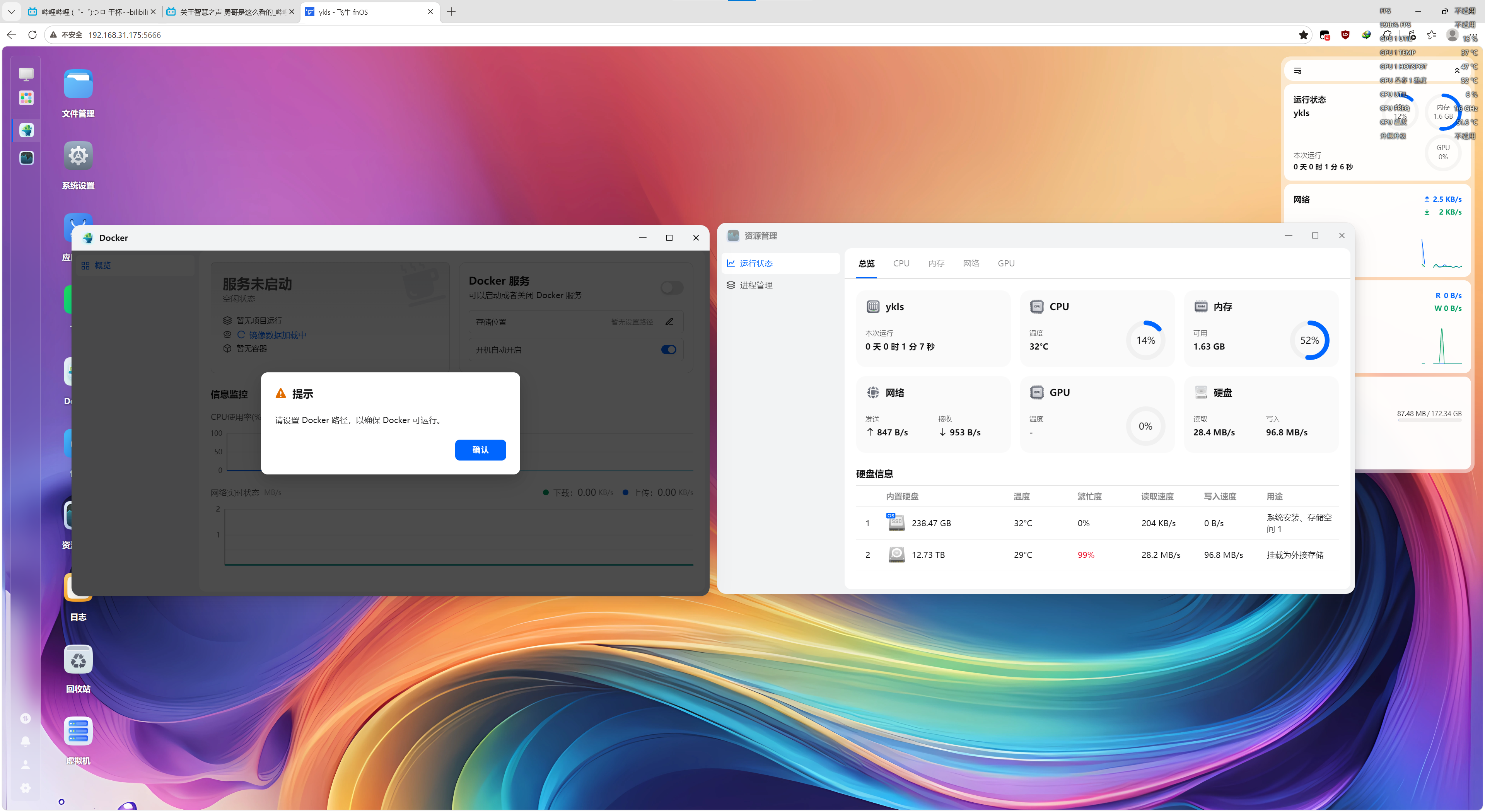
Task: Click the 镜像数据加载中 link
Action: (x=277, y=335)
